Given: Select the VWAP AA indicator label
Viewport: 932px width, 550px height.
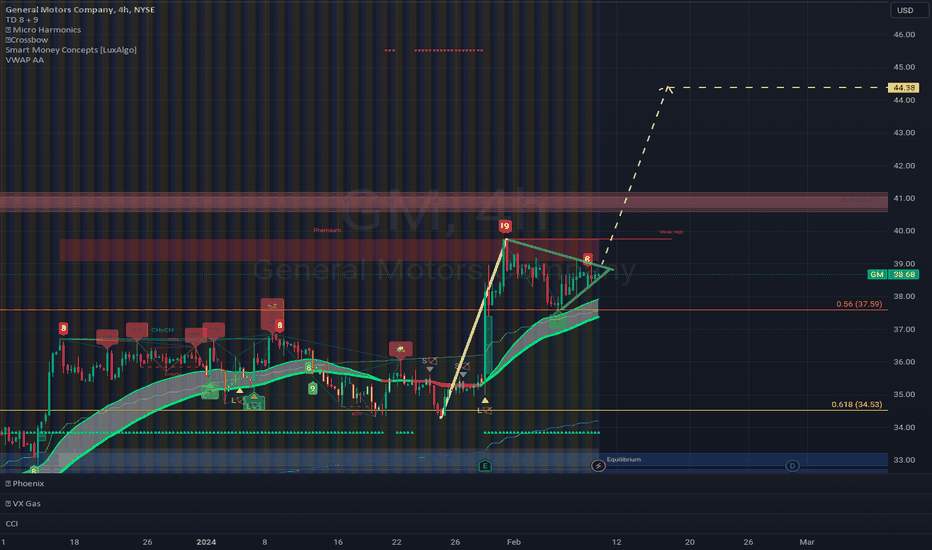Looking at the screenshot, I should coord(24,60).
